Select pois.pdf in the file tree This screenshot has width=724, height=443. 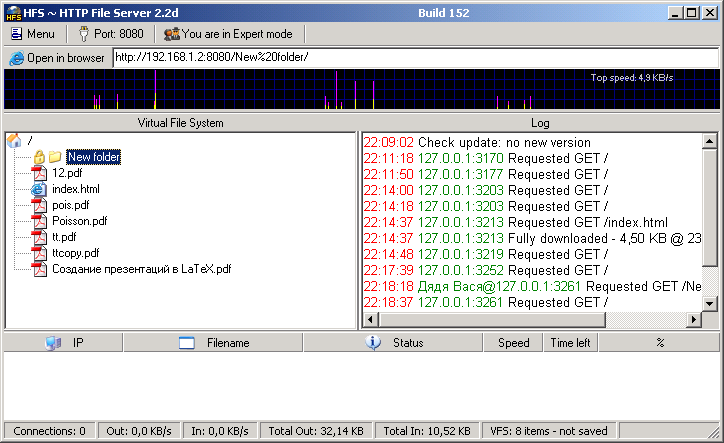coord(71,205)
